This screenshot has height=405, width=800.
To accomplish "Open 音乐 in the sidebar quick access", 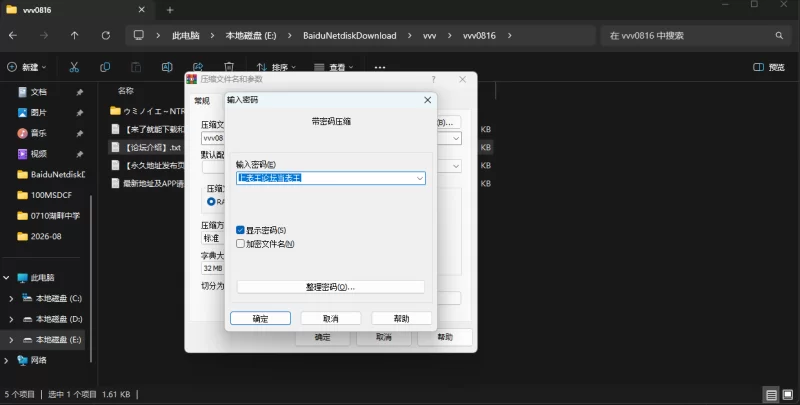I will point(39,133).
